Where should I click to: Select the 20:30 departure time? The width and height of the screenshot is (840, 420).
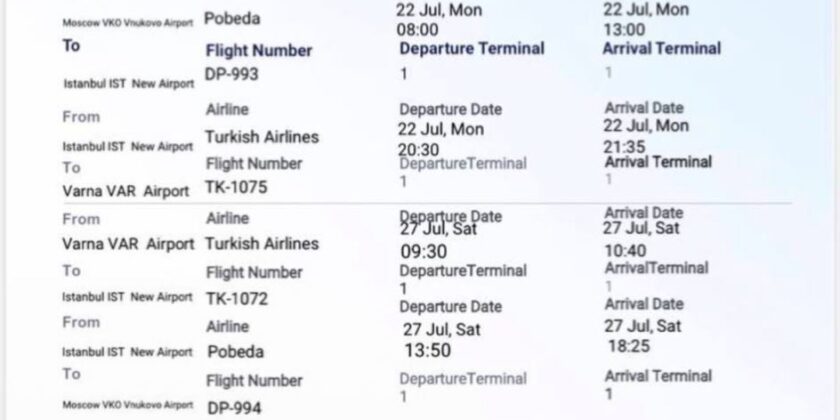pos(421,148)
